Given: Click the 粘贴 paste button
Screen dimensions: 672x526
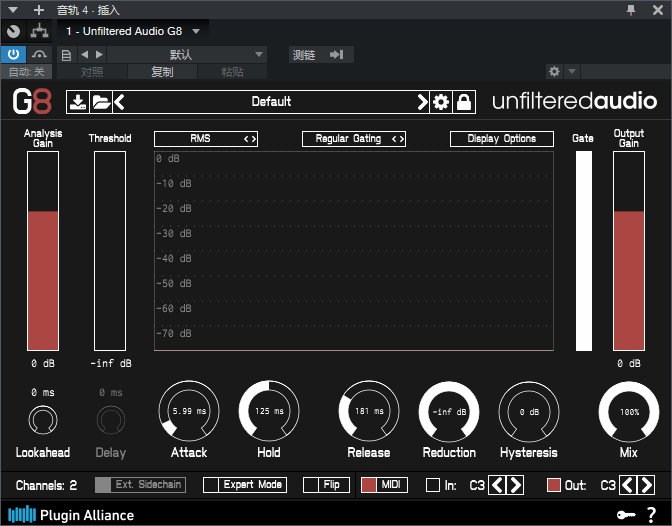Looking at the screenshot, I should (232, 72).
